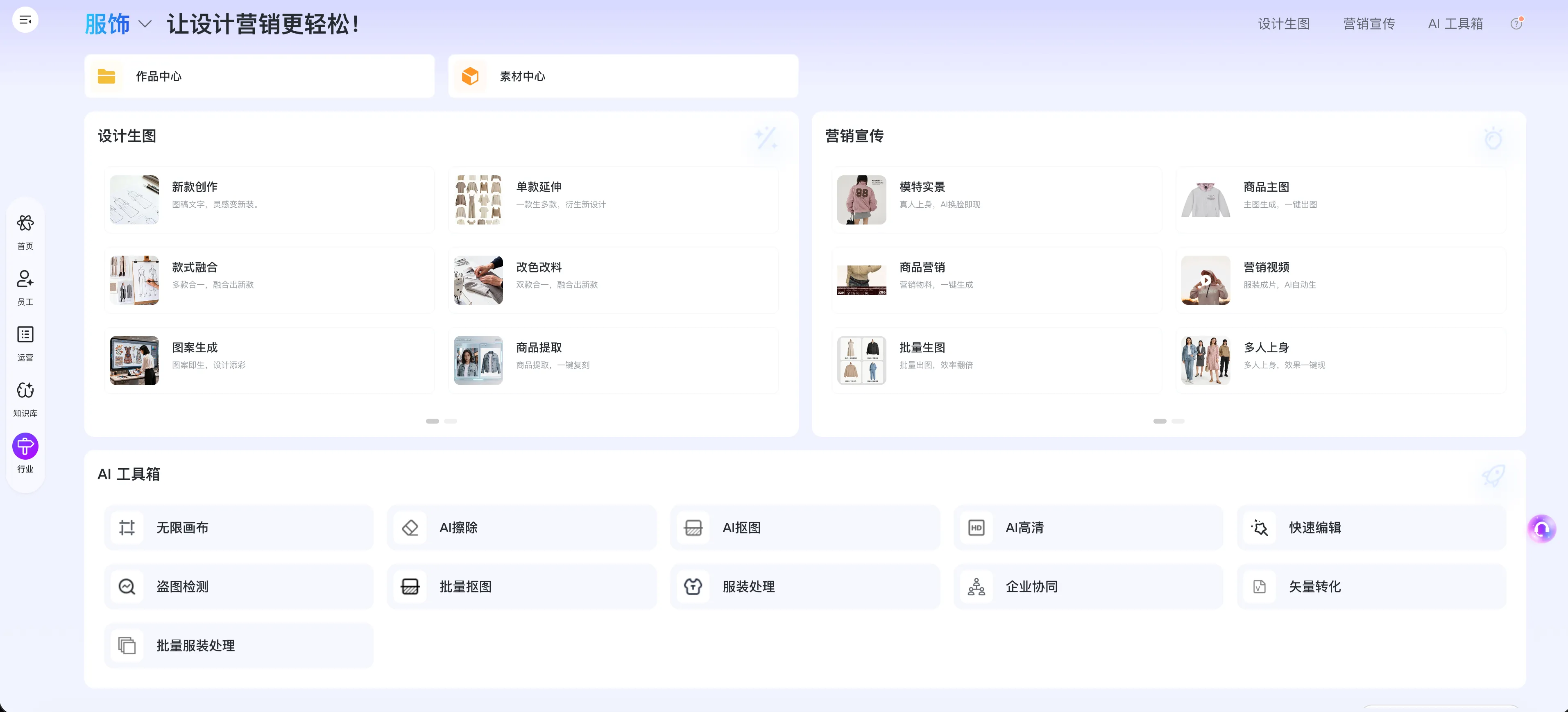This screenshot has height=712, width=1568.
Task: Open the 知识库 knowledge base icon
Action: tap(25, 390)
